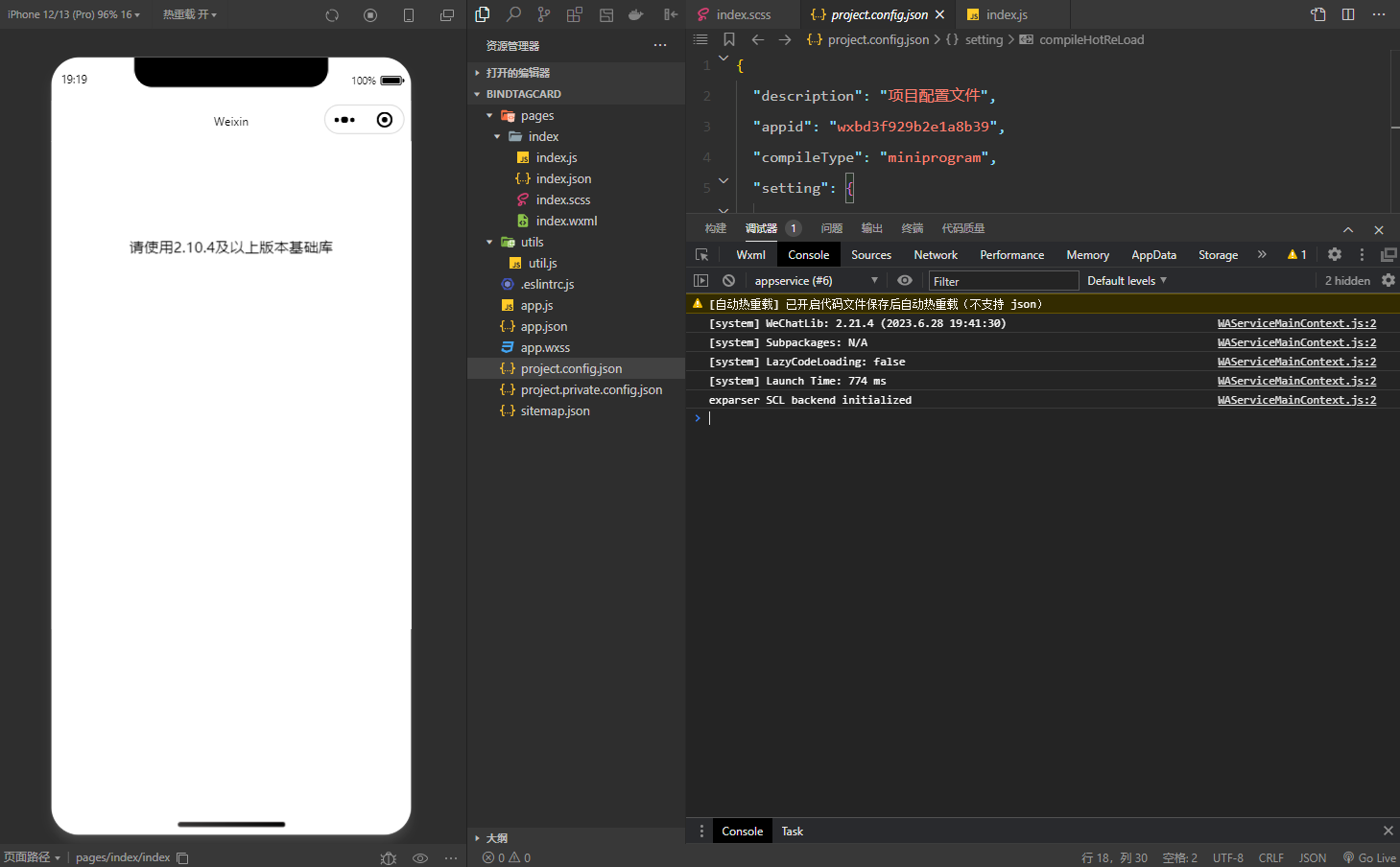Viewport: 1400px width, 867px height.
Task: Open the Search magnifier in the activity bar
Action: click(513, 14)
